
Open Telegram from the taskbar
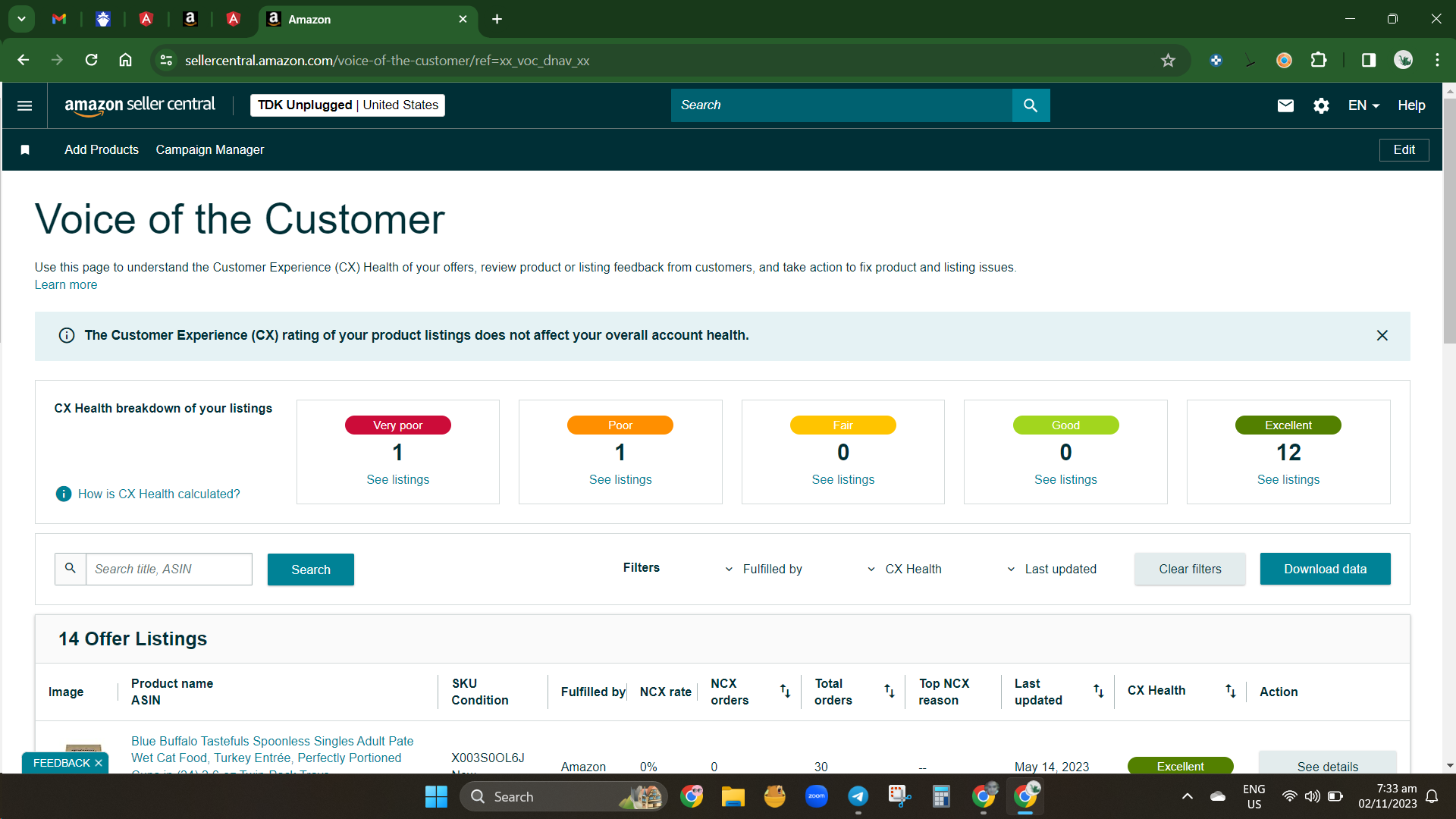pos(858,796)
